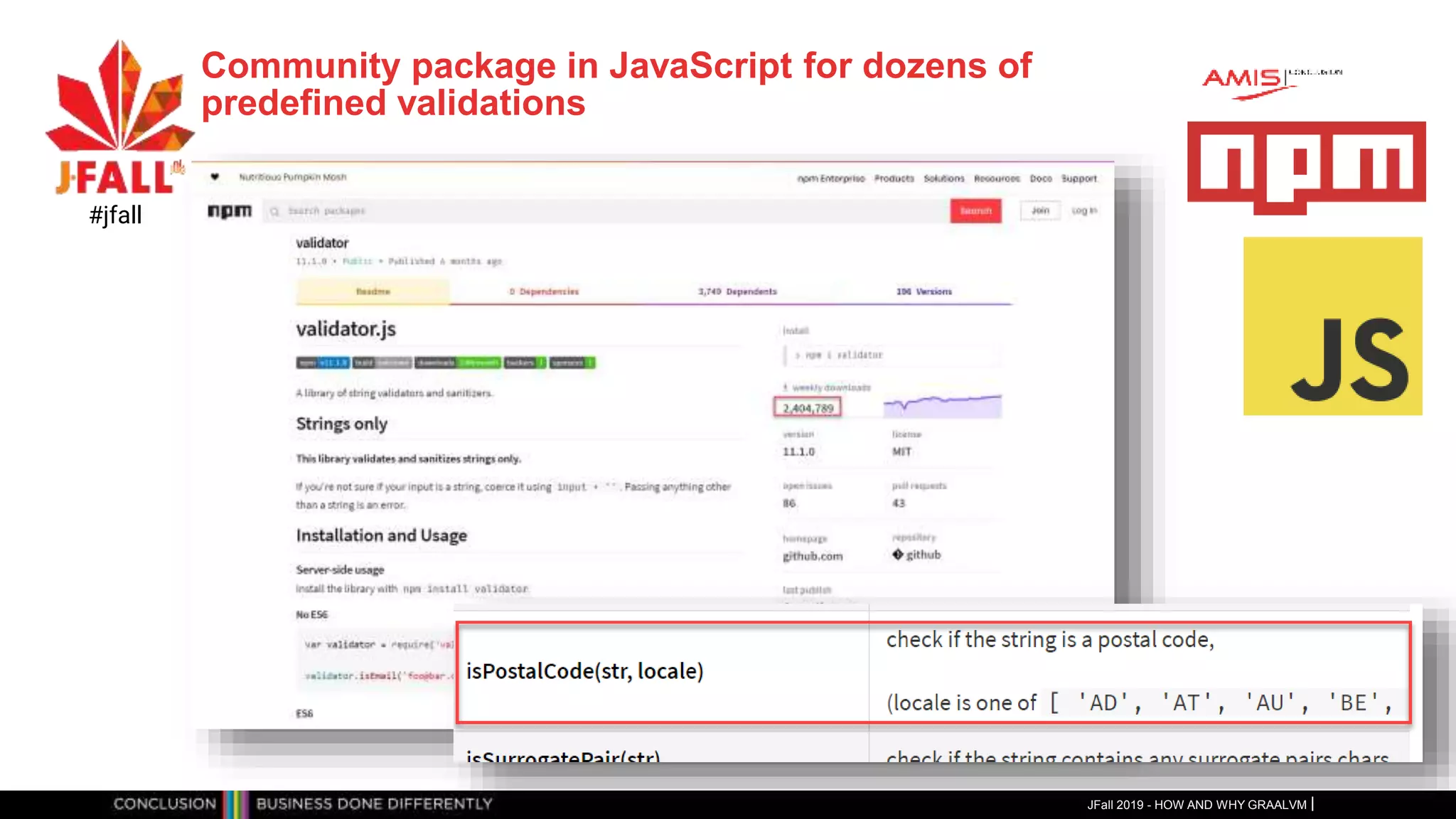The width and height of the screenshot is (1456, 819).
Task: Click the red Search button
Action: click(x=976, y=211)
